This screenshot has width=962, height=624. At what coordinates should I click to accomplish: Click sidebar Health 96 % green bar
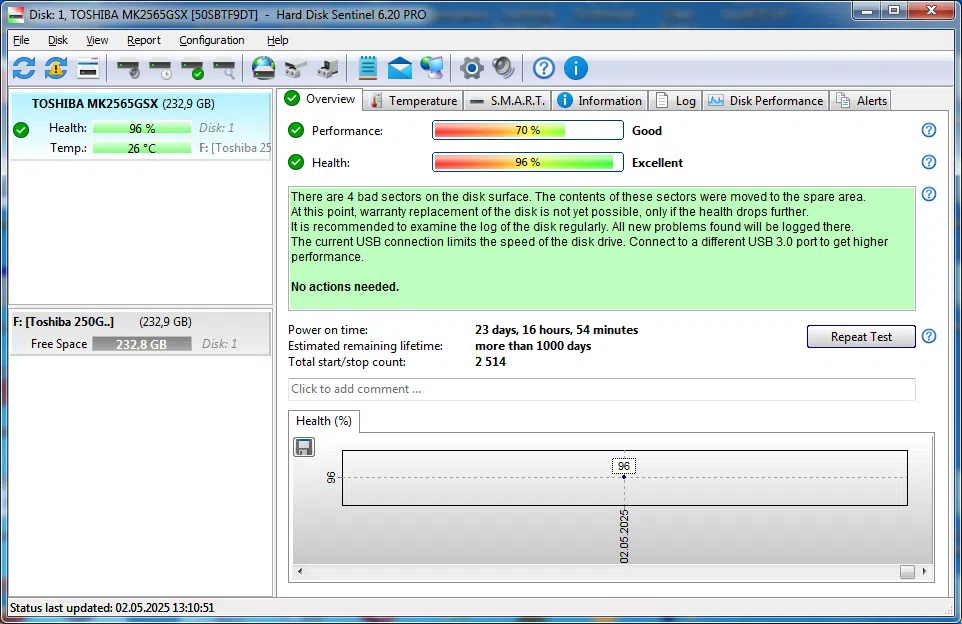click(142, 128)
